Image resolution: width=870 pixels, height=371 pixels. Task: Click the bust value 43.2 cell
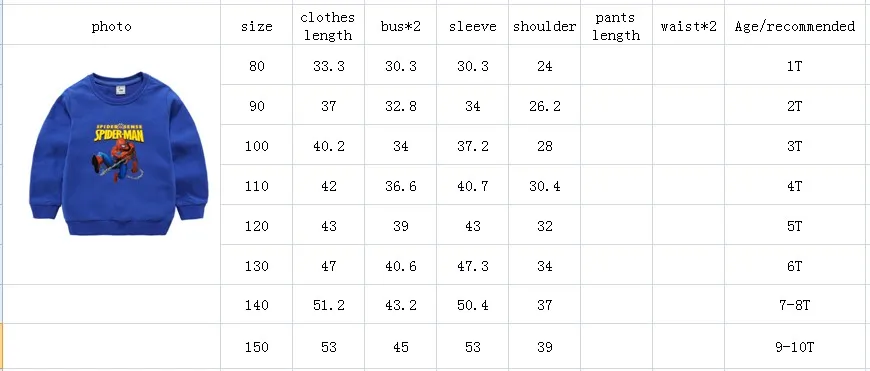point(401,304)
